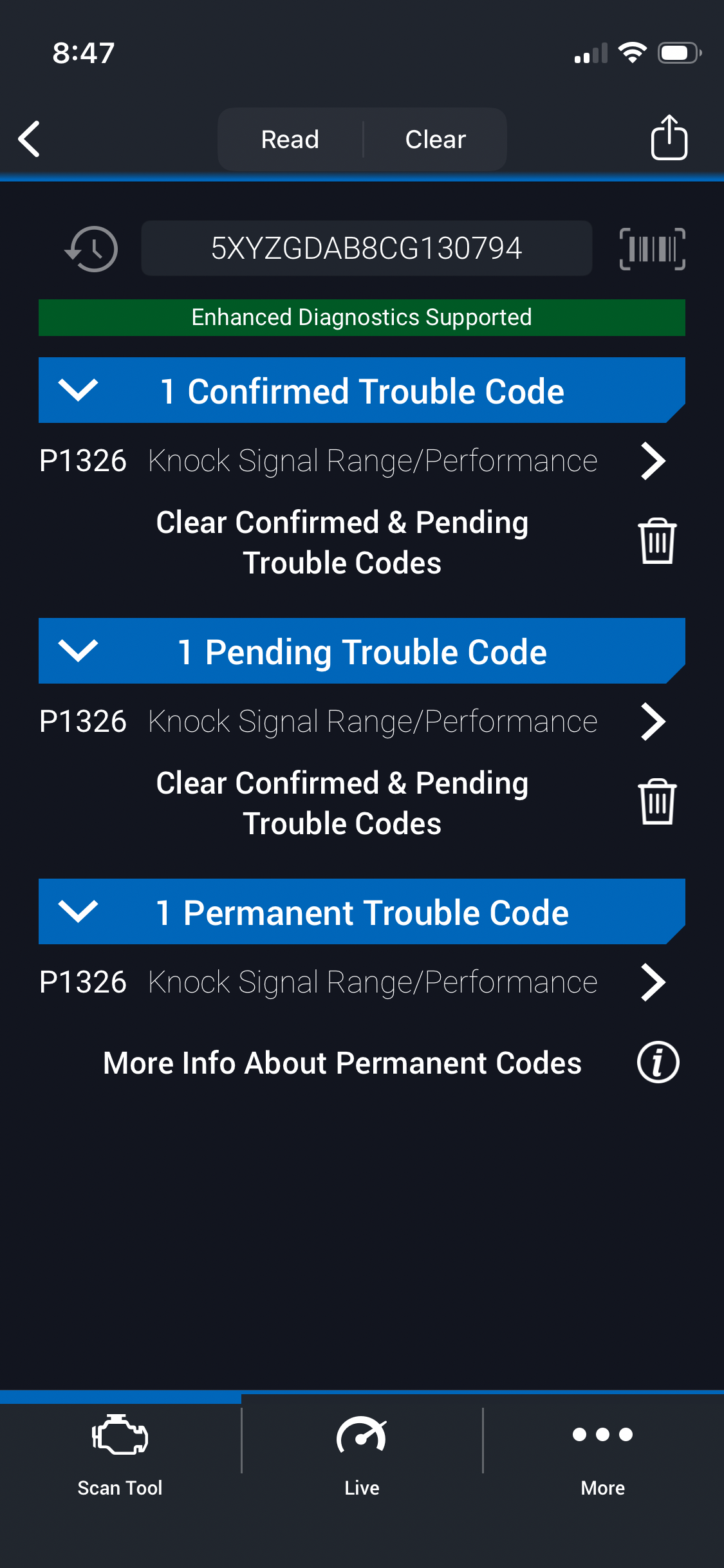Viewport: 724px width, 1568px height.
Task: Tap trash icon under Pending Trouble Code
Action: point(657,802)
